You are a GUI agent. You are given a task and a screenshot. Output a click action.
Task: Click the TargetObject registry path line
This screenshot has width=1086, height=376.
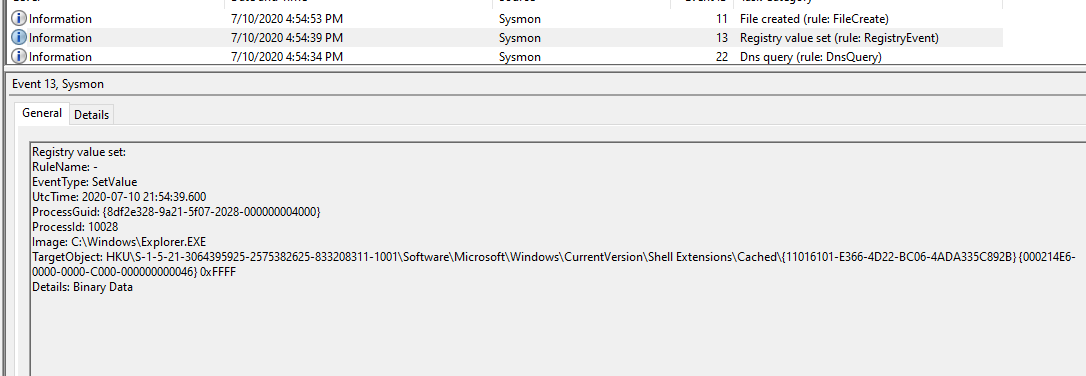tap(553, 264)
